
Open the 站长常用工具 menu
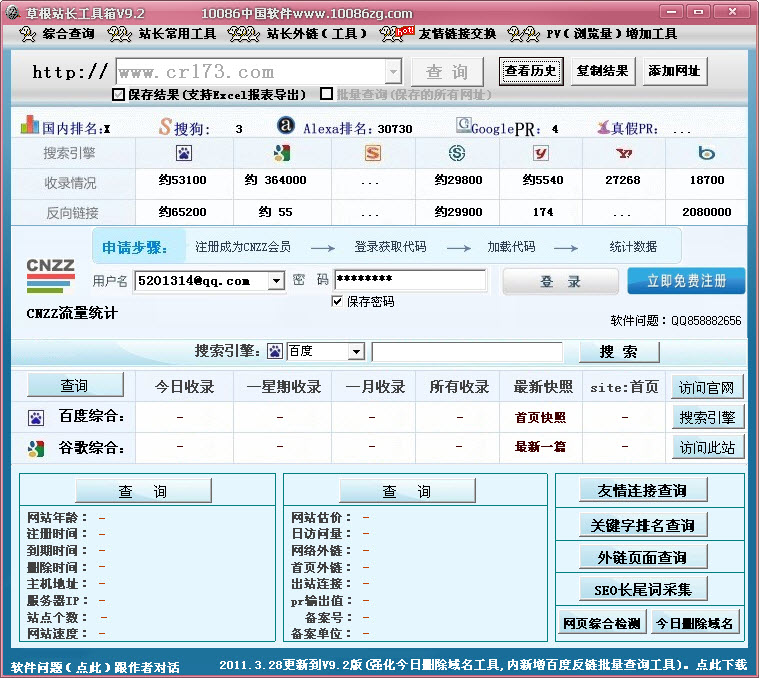[x=162, y=34]
